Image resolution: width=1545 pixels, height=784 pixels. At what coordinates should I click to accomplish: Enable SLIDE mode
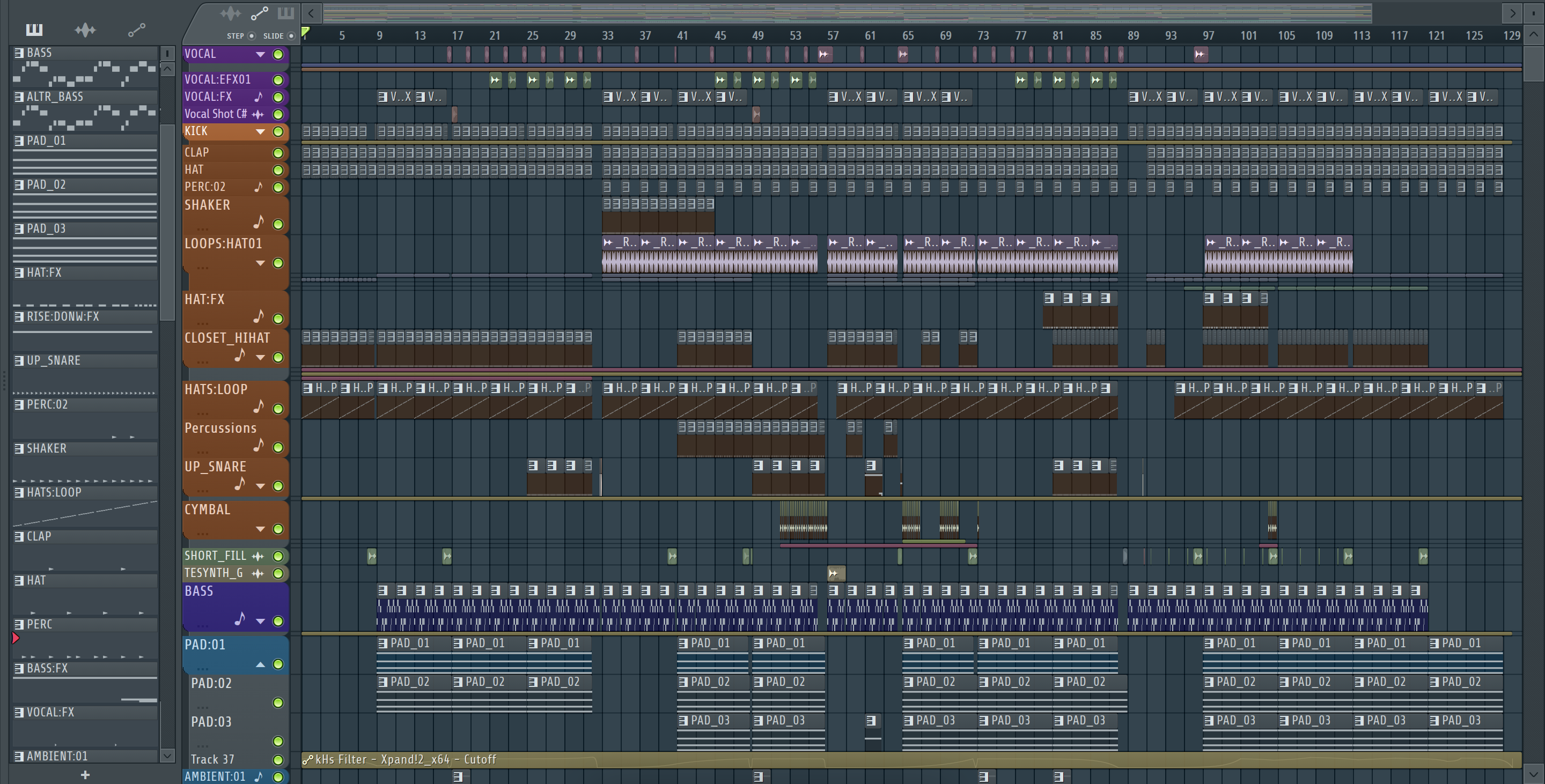[x=291, y=36]
